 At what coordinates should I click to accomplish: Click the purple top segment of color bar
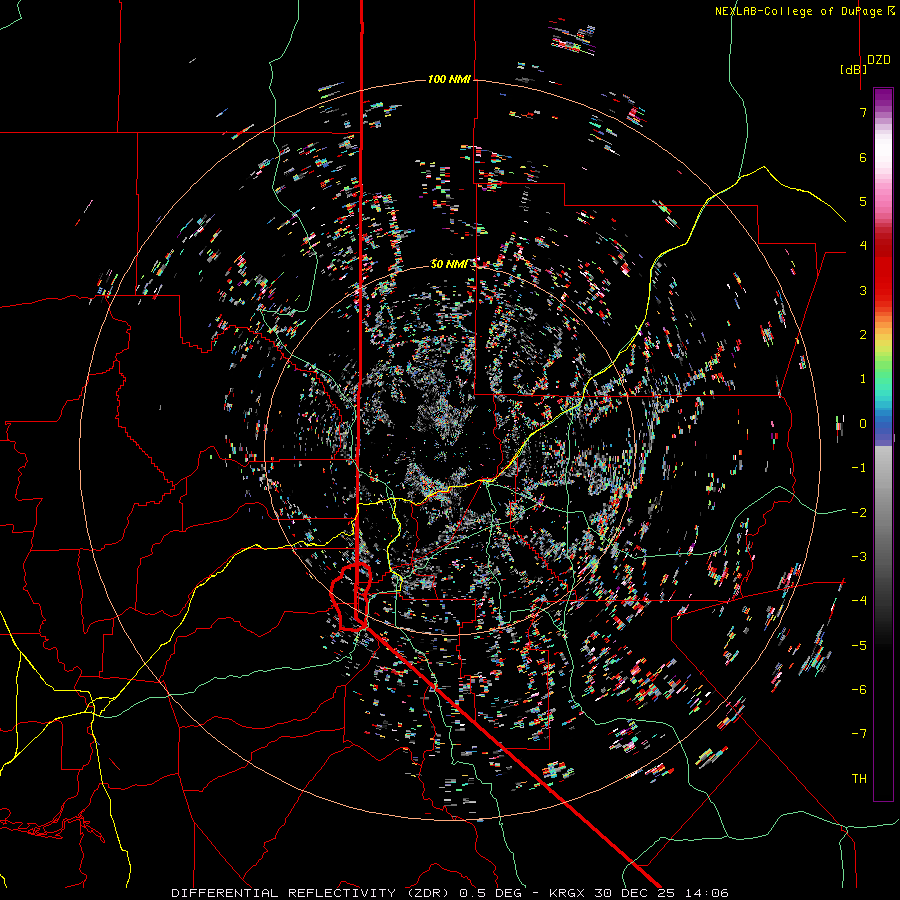pos(883,98)
